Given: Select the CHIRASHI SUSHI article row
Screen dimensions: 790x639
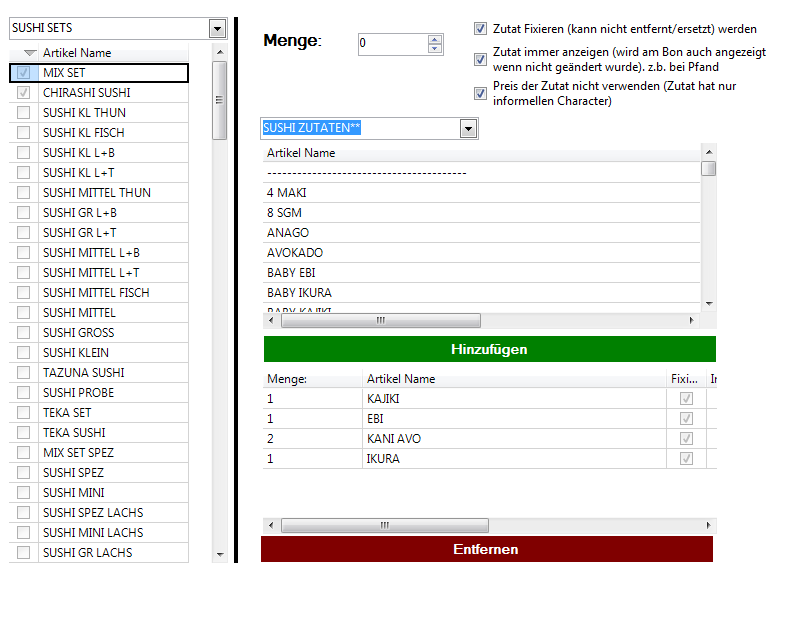Looking at the screenshot, I should (x=87, y=93).
